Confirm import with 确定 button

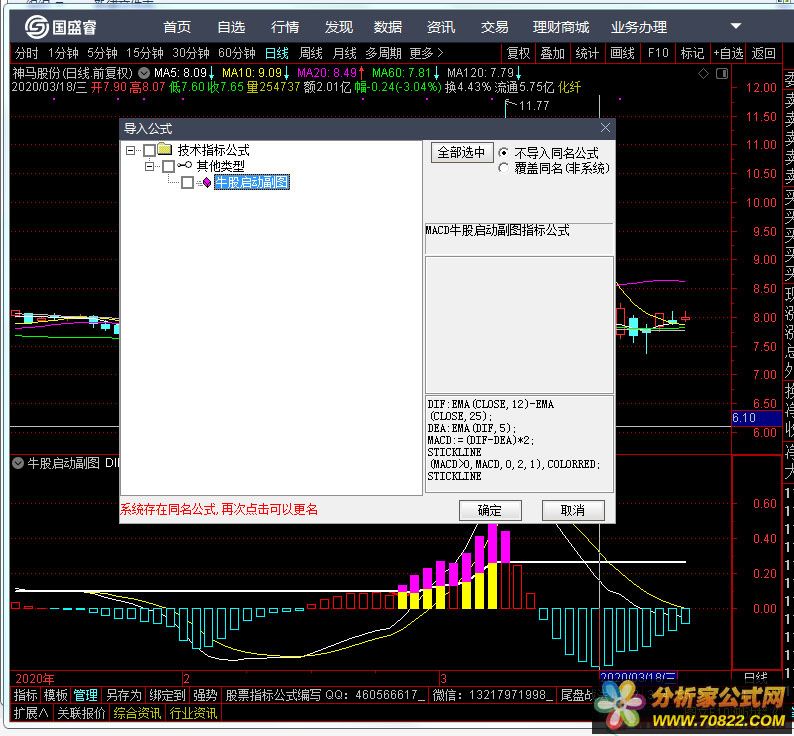[x=490, y=510]
